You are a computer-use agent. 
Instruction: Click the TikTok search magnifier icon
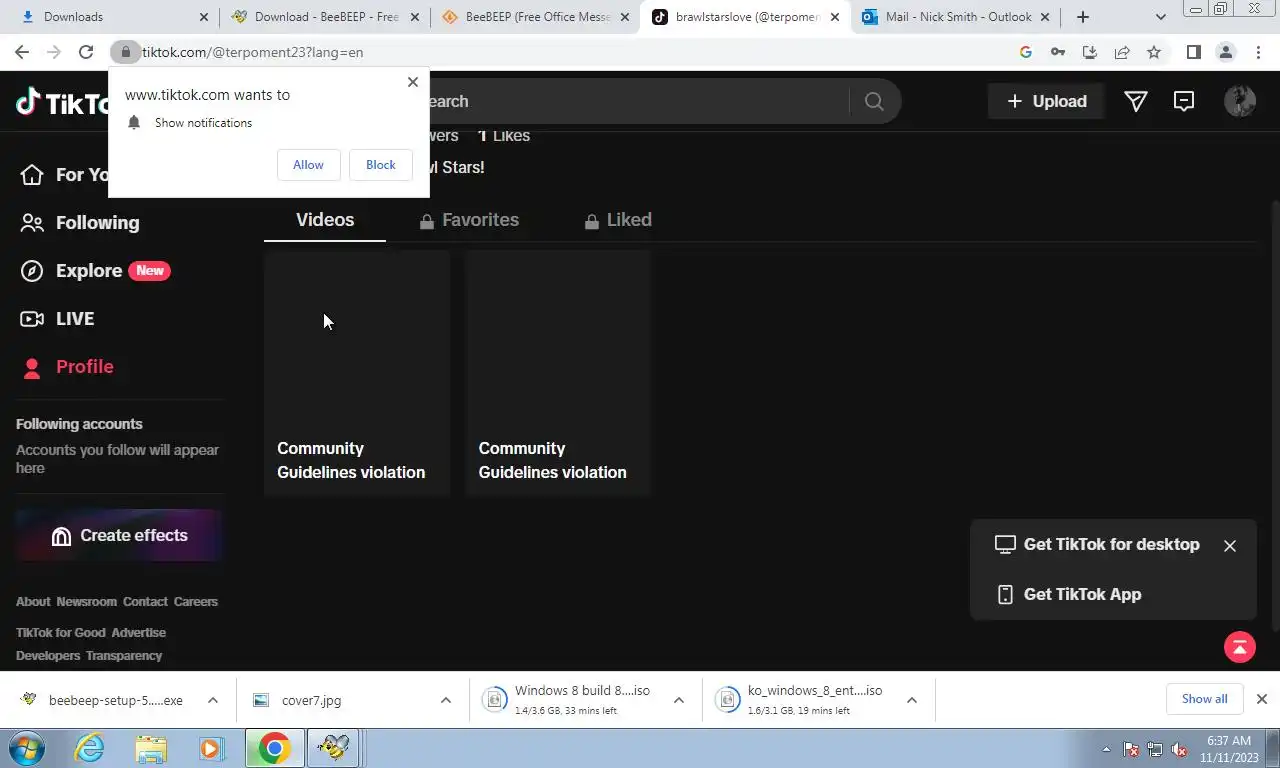tap(874, 101)
